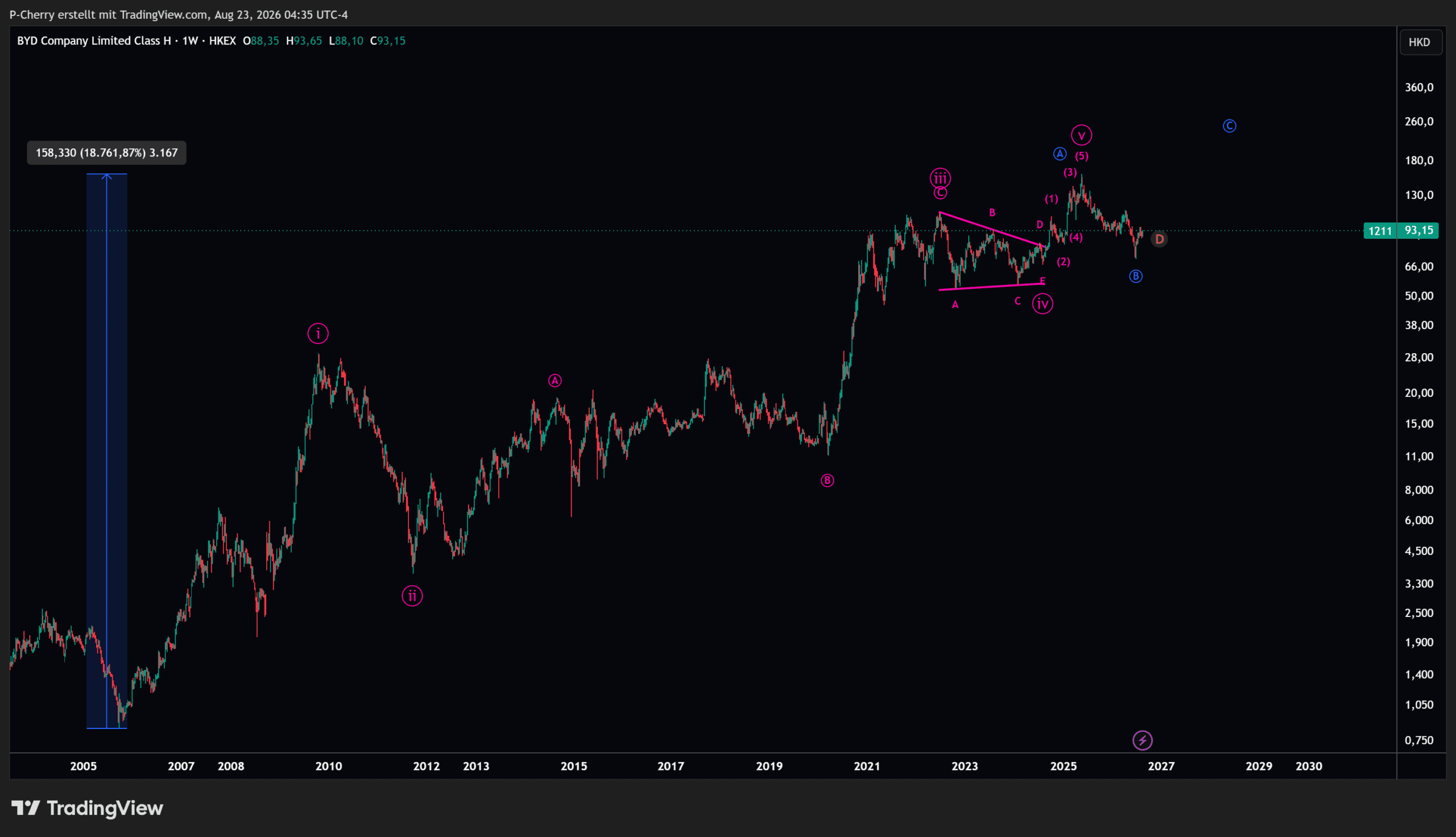
Task: Click the 38,00 price axis label
Action: click(1419, 325)
